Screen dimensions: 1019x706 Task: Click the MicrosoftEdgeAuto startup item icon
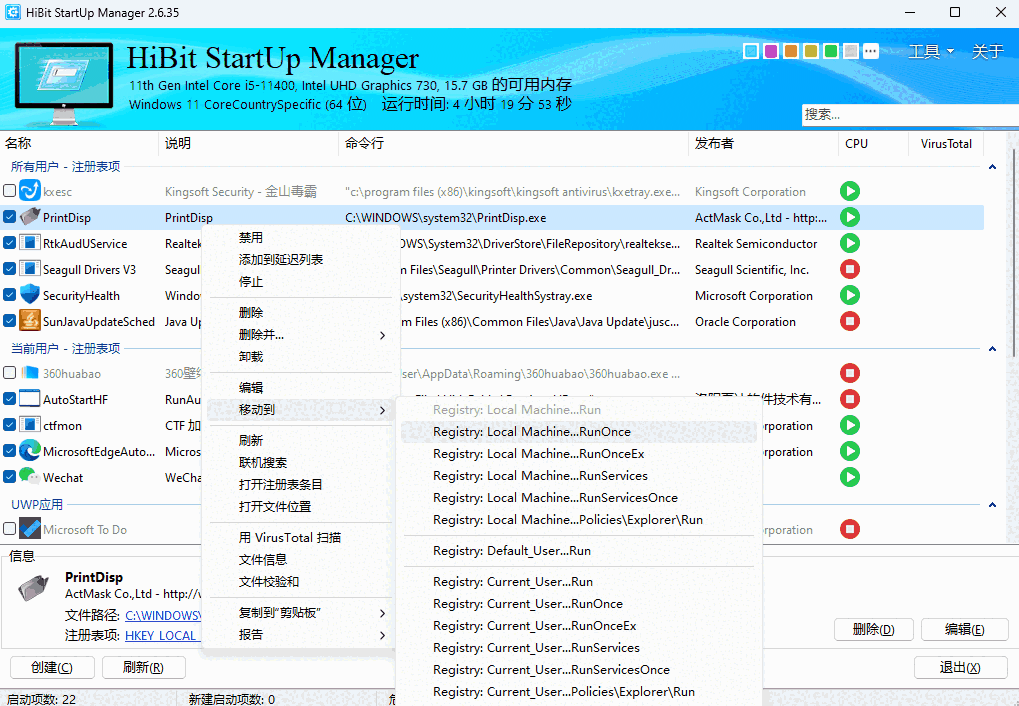(x=28, y=451)
